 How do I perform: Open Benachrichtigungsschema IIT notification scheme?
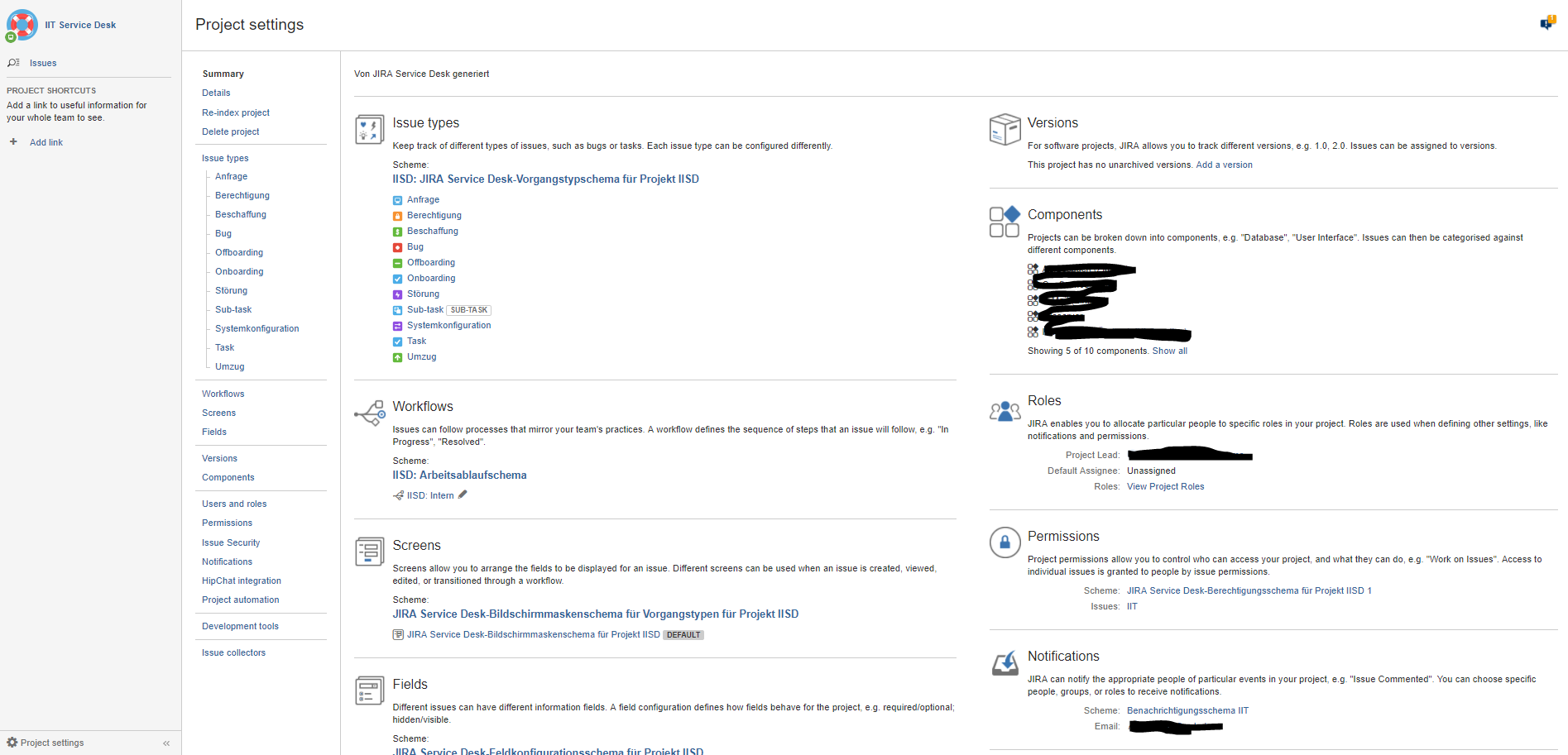(x=1187, y=710)
